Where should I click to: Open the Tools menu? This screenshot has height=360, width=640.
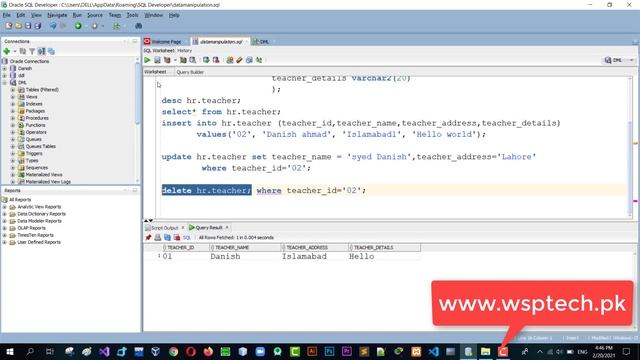tap(132, 15)
